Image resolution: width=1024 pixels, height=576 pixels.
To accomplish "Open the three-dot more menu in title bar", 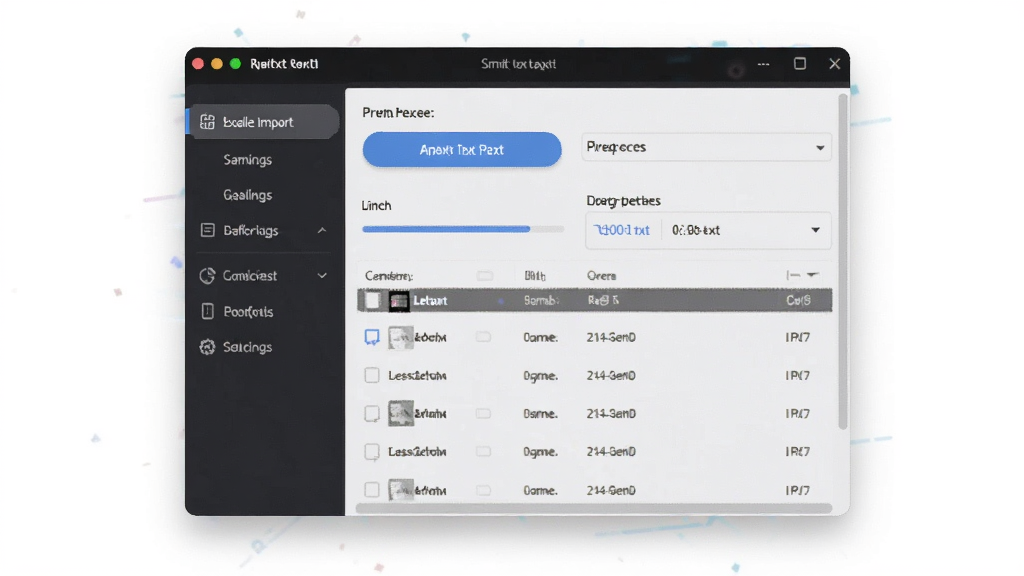I will click(x=763, y=64).
